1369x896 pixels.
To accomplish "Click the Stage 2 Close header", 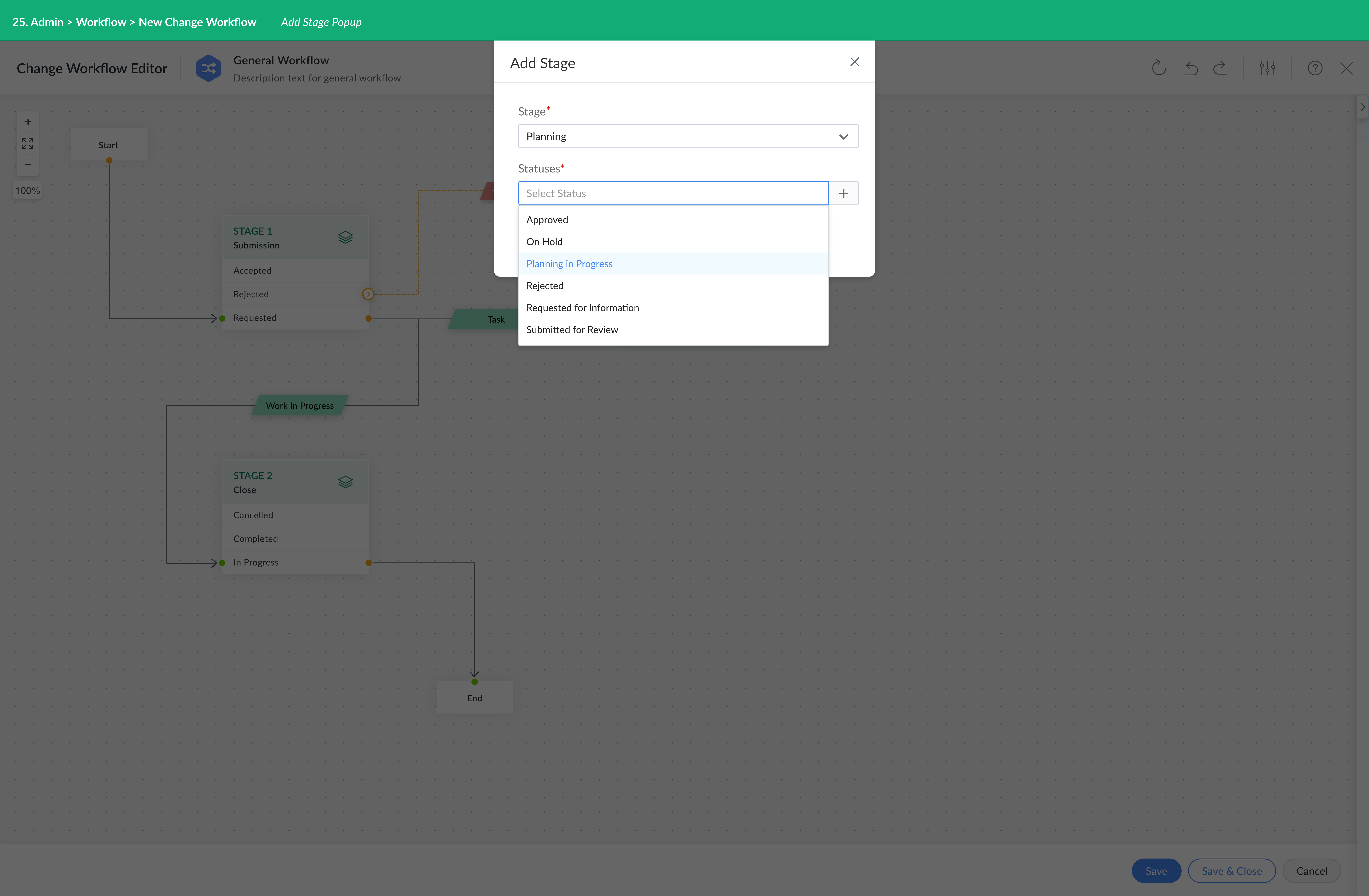I will tap(295, 482).
